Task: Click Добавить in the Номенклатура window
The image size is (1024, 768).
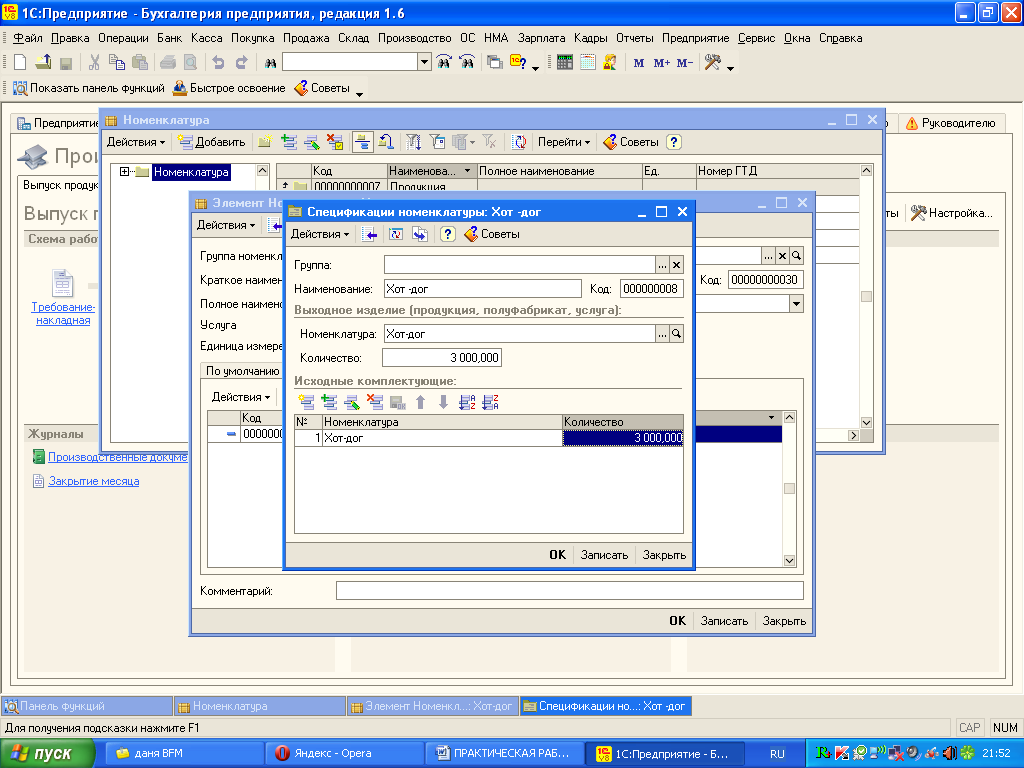Action: click(x=212, y=142)
